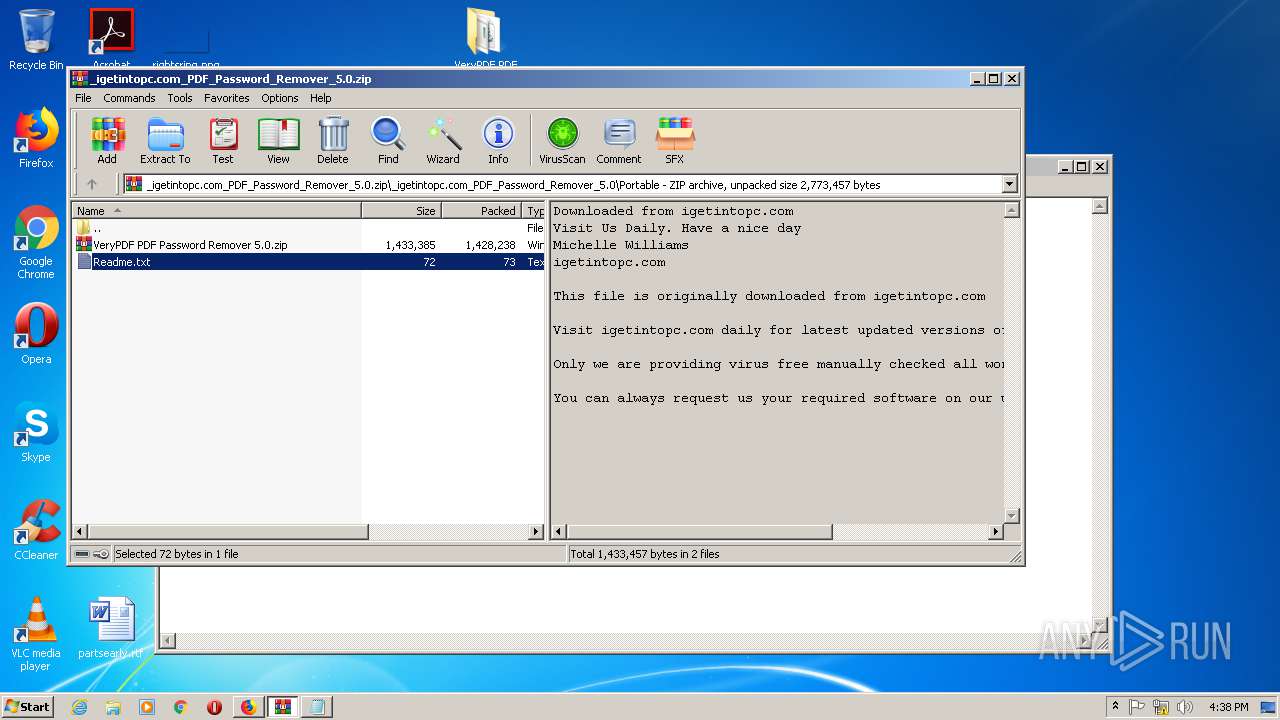The height and width of the screenshot is (720, 1280).
Task: Open the Favorites menu
Action: pyautogui.click(x=227, y=98)
